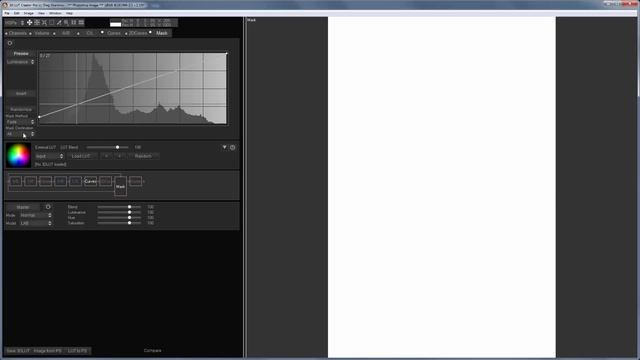
Task: Select the bottom-left curve control point
Action: [x=39, y=117]
